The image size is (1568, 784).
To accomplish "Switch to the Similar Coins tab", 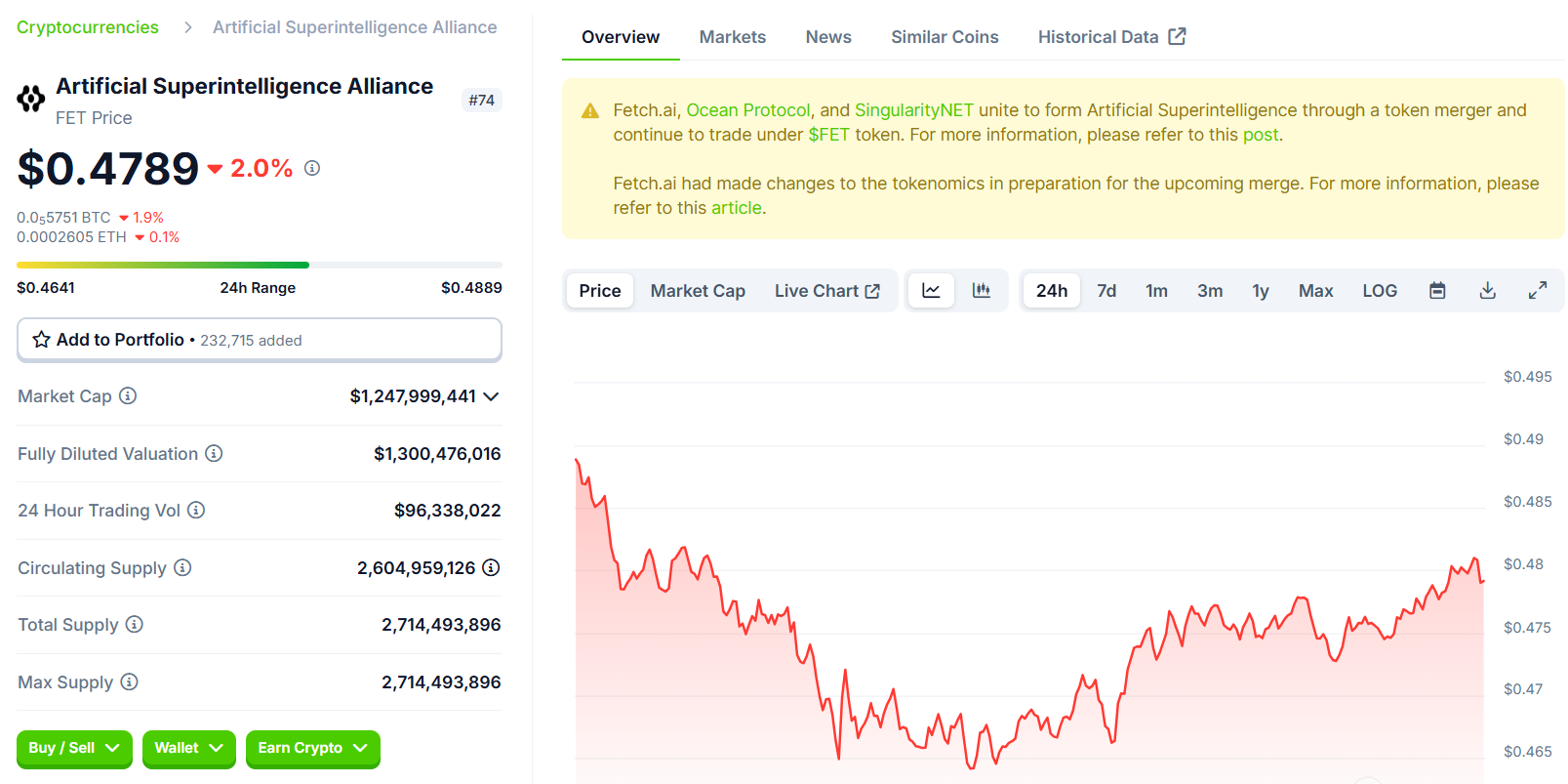I will (945, 37).
